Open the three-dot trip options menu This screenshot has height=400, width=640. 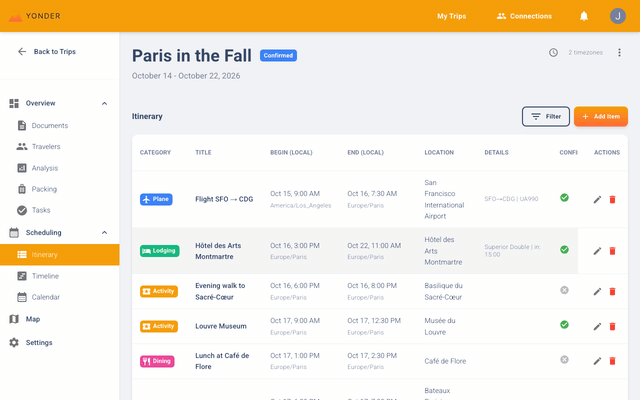pyautogui.click(x=619, y=53)
